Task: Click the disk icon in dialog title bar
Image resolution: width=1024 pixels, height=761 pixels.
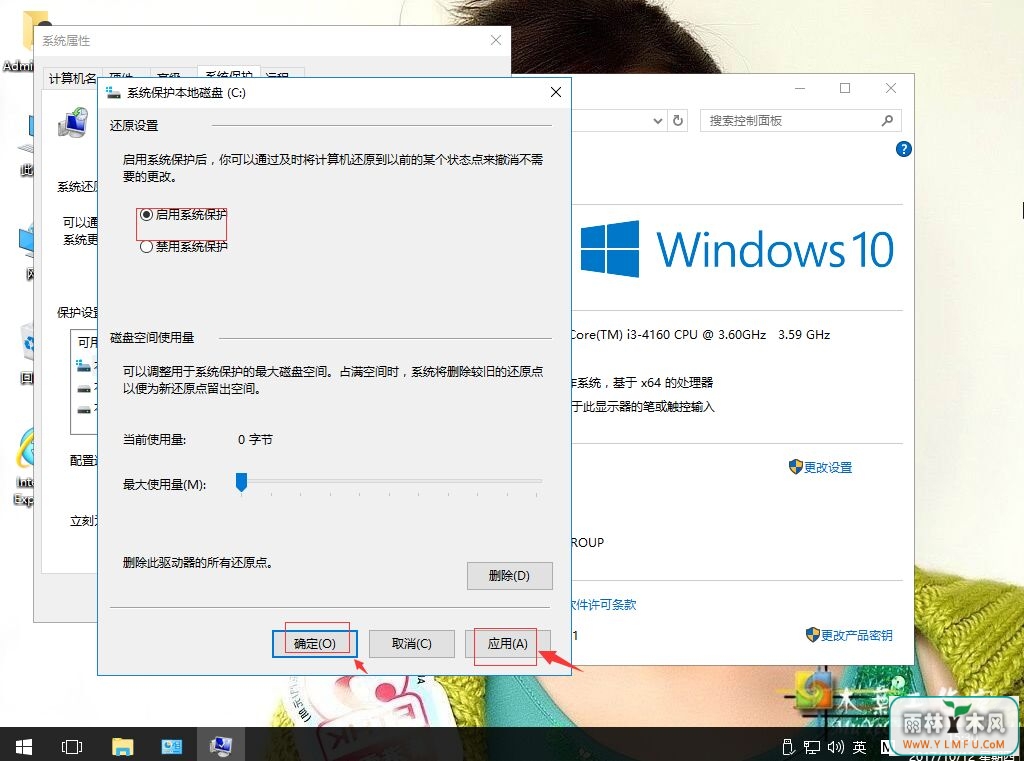Action: coord(113,93)
